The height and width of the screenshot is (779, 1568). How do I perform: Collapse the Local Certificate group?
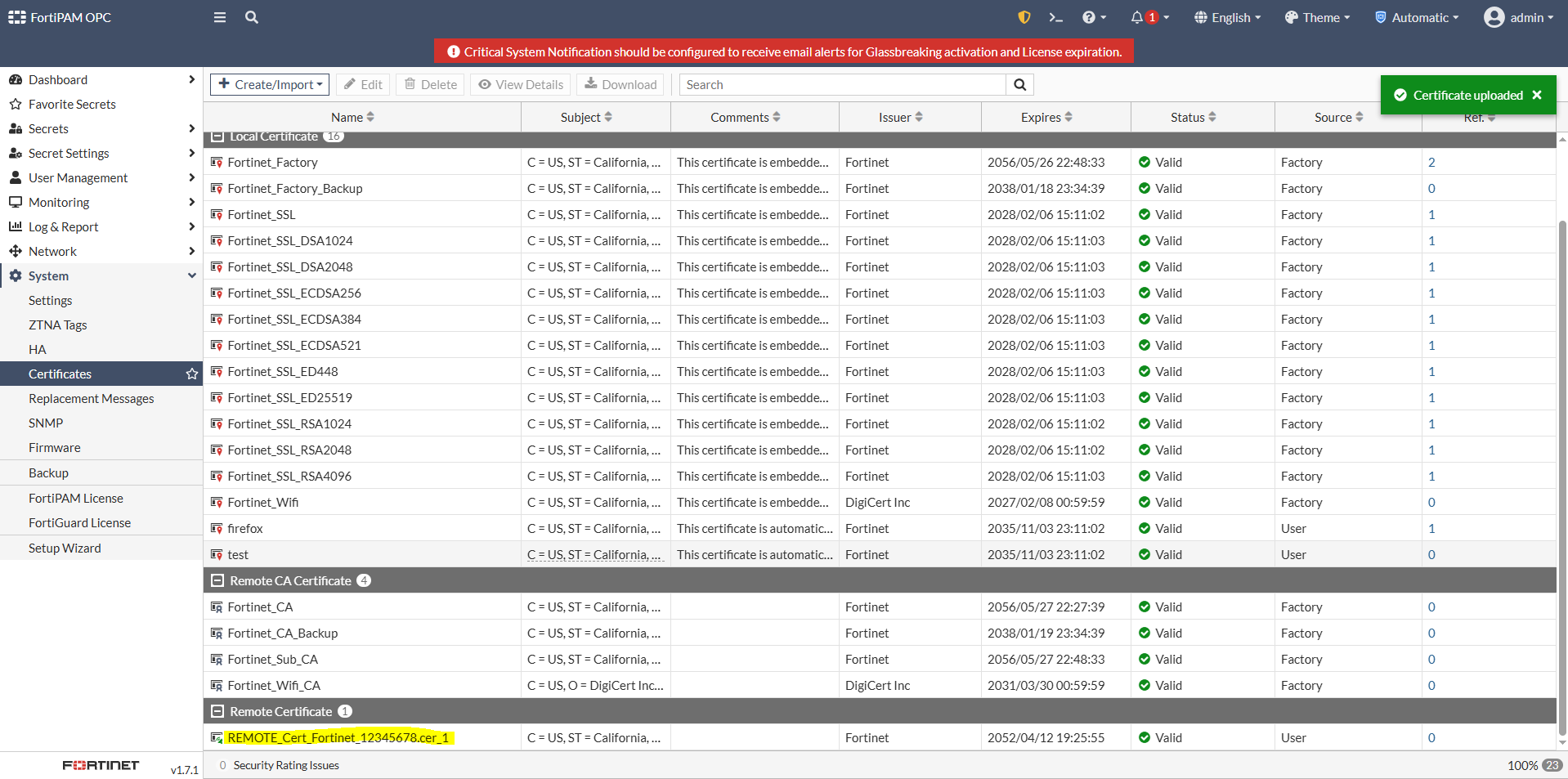click(x=217, y=137)
